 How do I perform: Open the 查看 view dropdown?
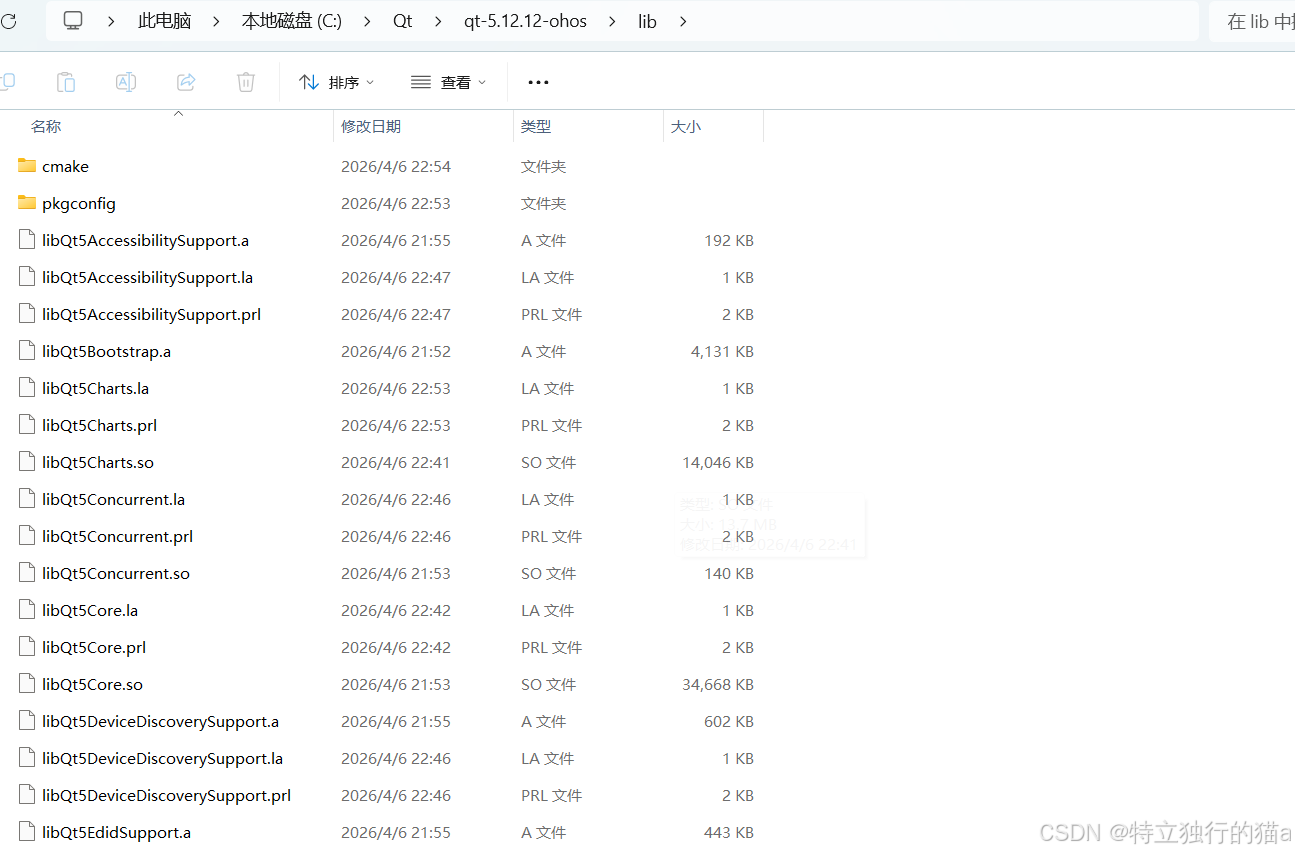click(x=449, y=82)
